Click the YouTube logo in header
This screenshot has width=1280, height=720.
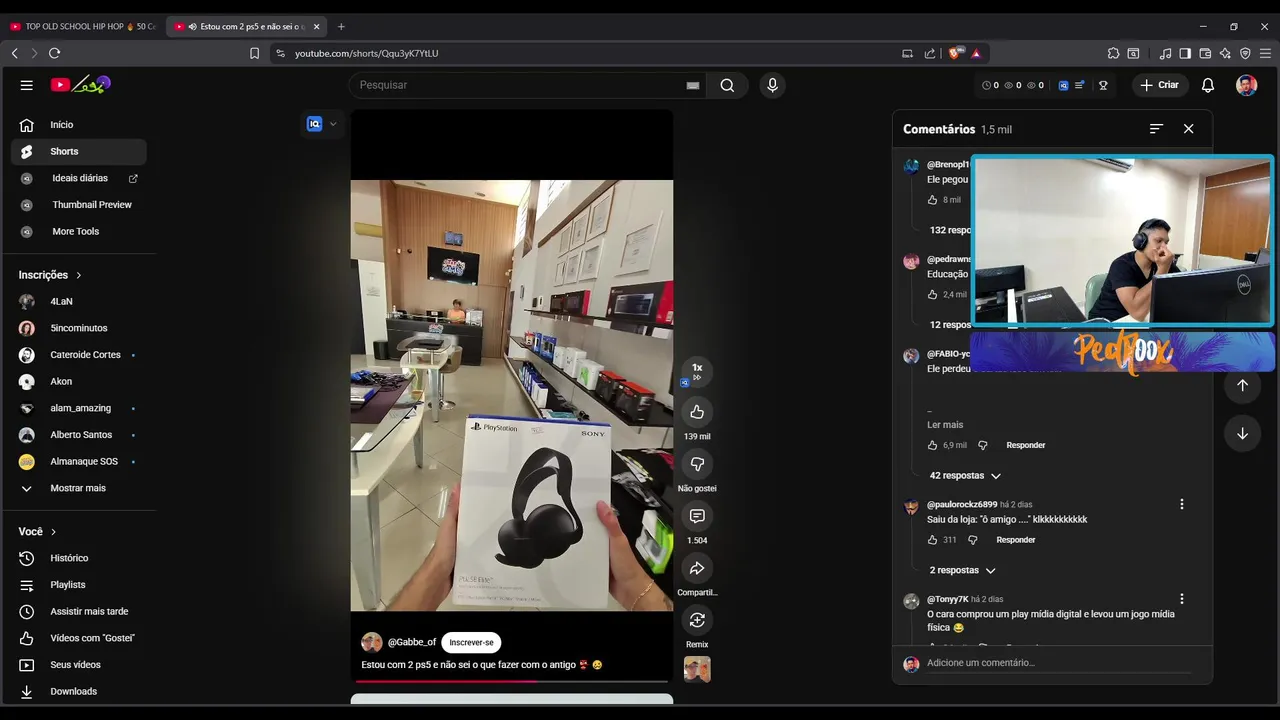pyautogui.click(x=80, y=85)
